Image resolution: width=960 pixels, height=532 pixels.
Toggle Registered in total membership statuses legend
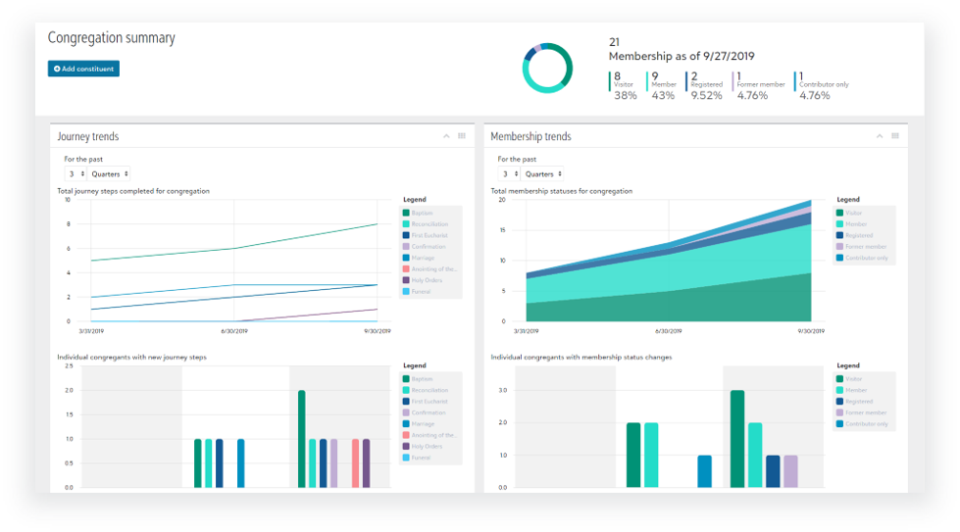point(855,235)
